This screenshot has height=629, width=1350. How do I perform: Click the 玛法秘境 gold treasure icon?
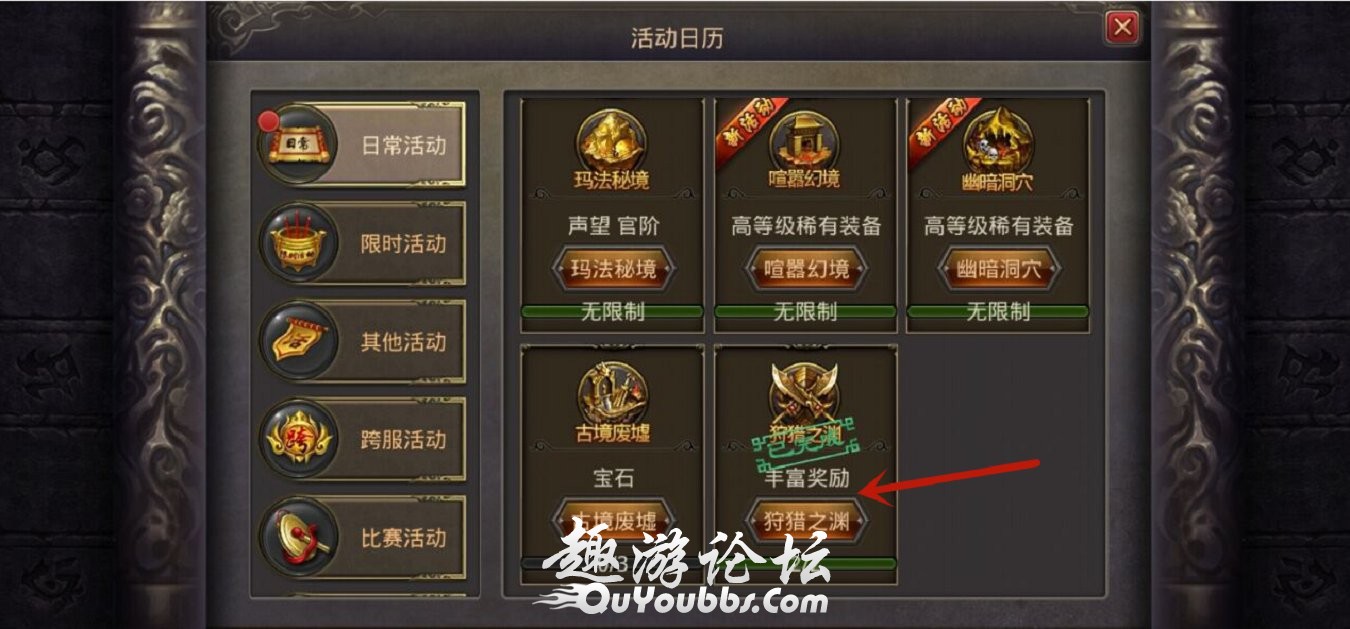click(x=611, y=144)
